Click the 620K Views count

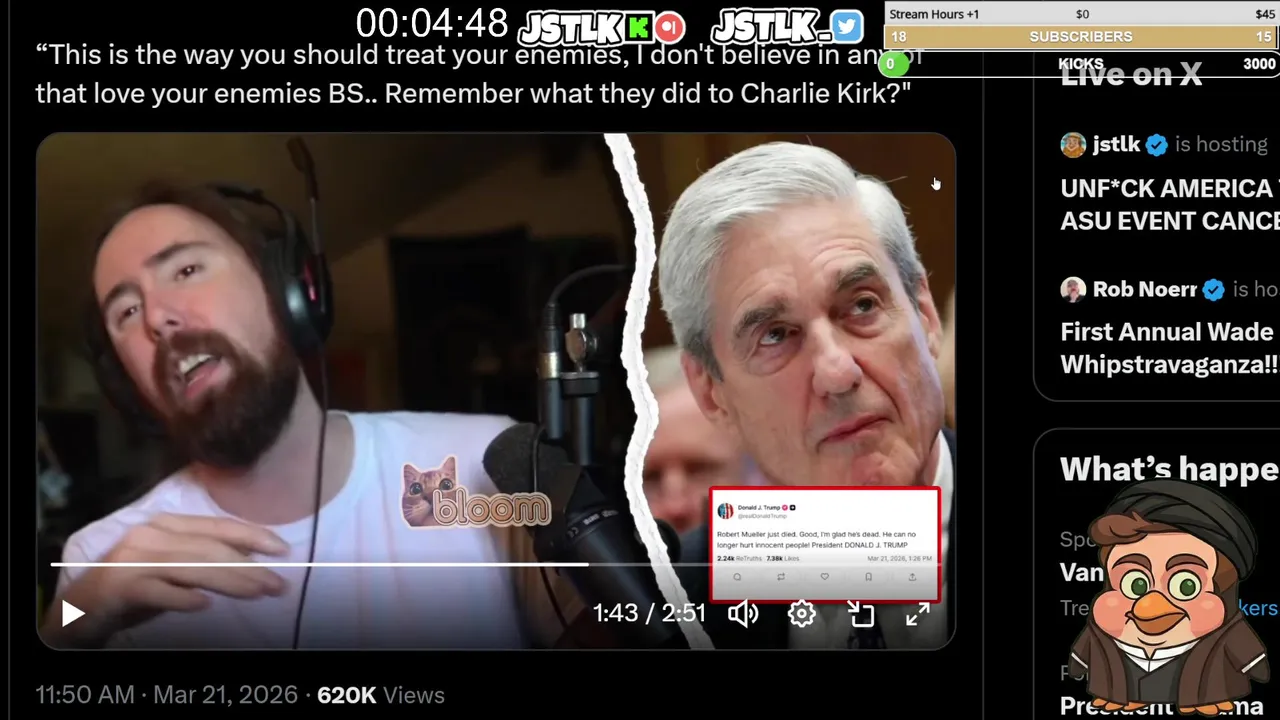[x=381, y=695]
